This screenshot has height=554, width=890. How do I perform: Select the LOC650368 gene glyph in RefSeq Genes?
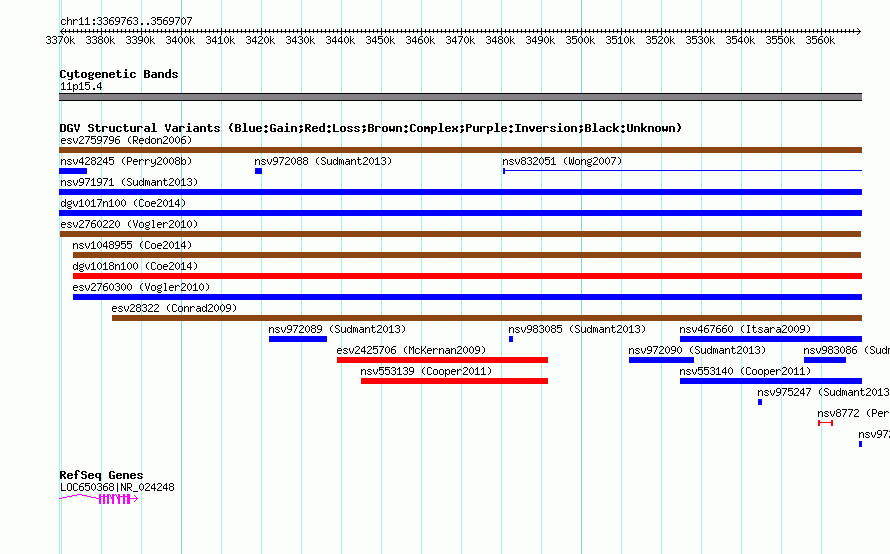(x=99, y=498)
